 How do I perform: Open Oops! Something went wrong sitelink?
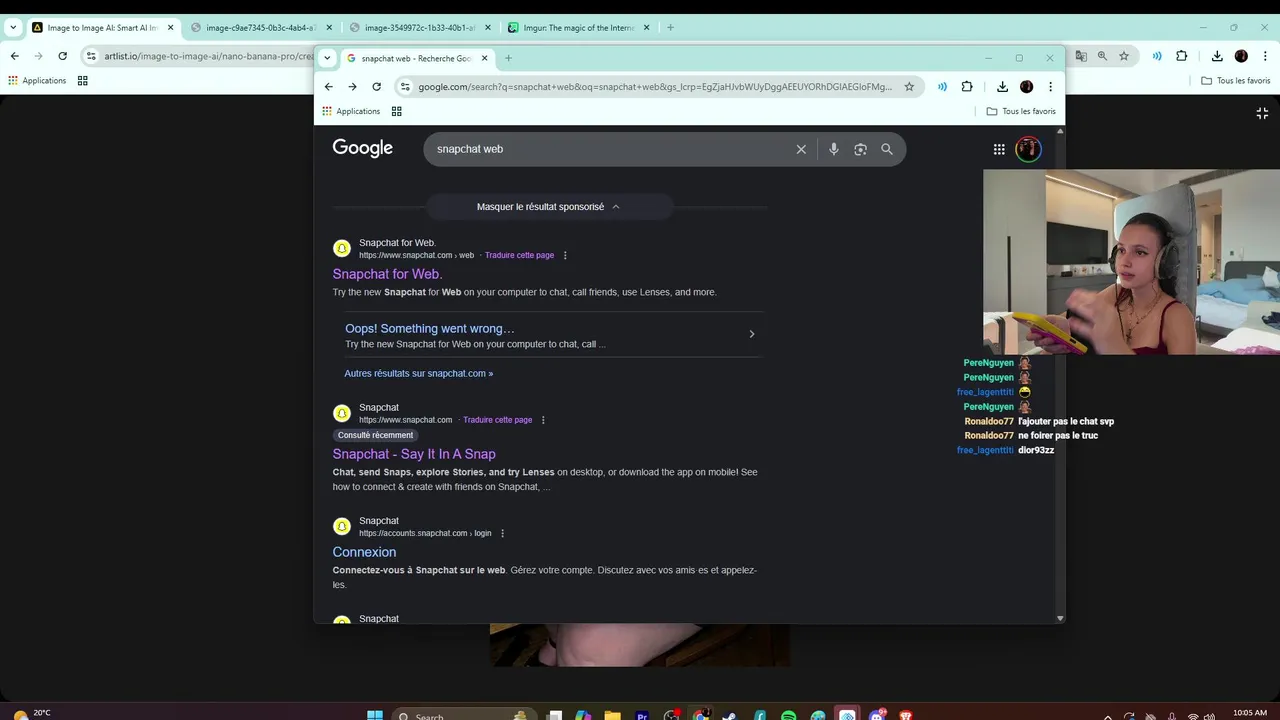(x=430, y=328)
